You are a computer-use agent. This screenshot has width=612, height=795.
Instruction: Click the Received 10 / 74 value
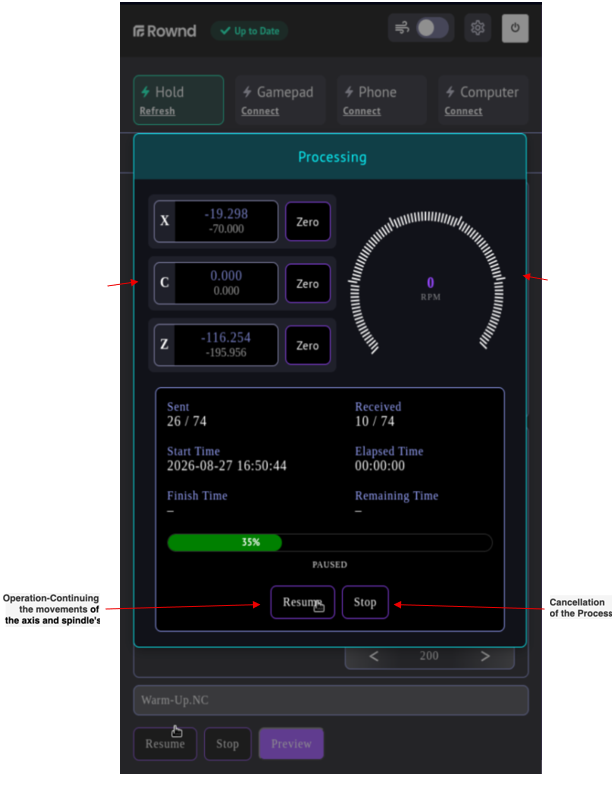coord(375,421)
